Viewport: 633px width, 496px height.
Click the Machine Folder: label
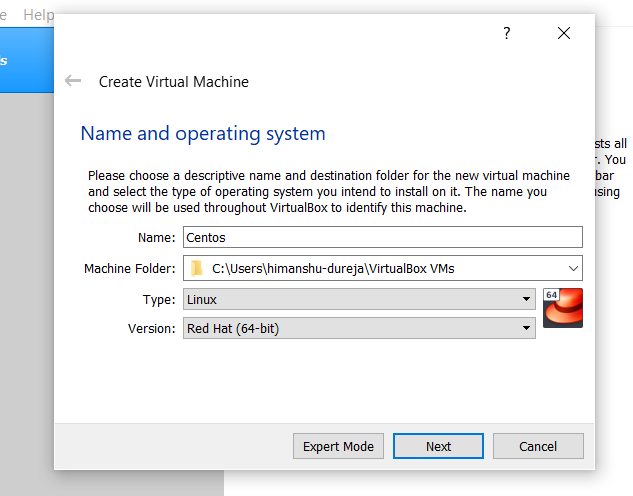[x=130, y=268]
